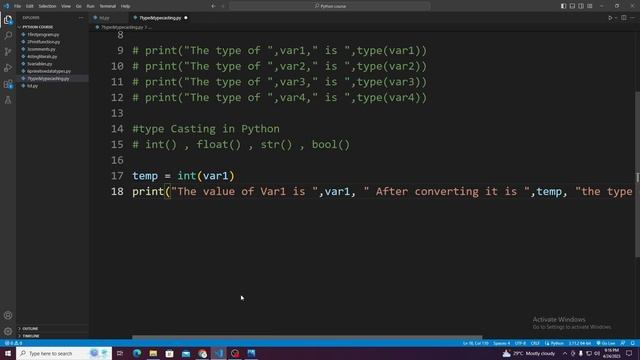Open the Selection menu
The height and width of the screenshot is (360, 640).
(x=47, y=6)
